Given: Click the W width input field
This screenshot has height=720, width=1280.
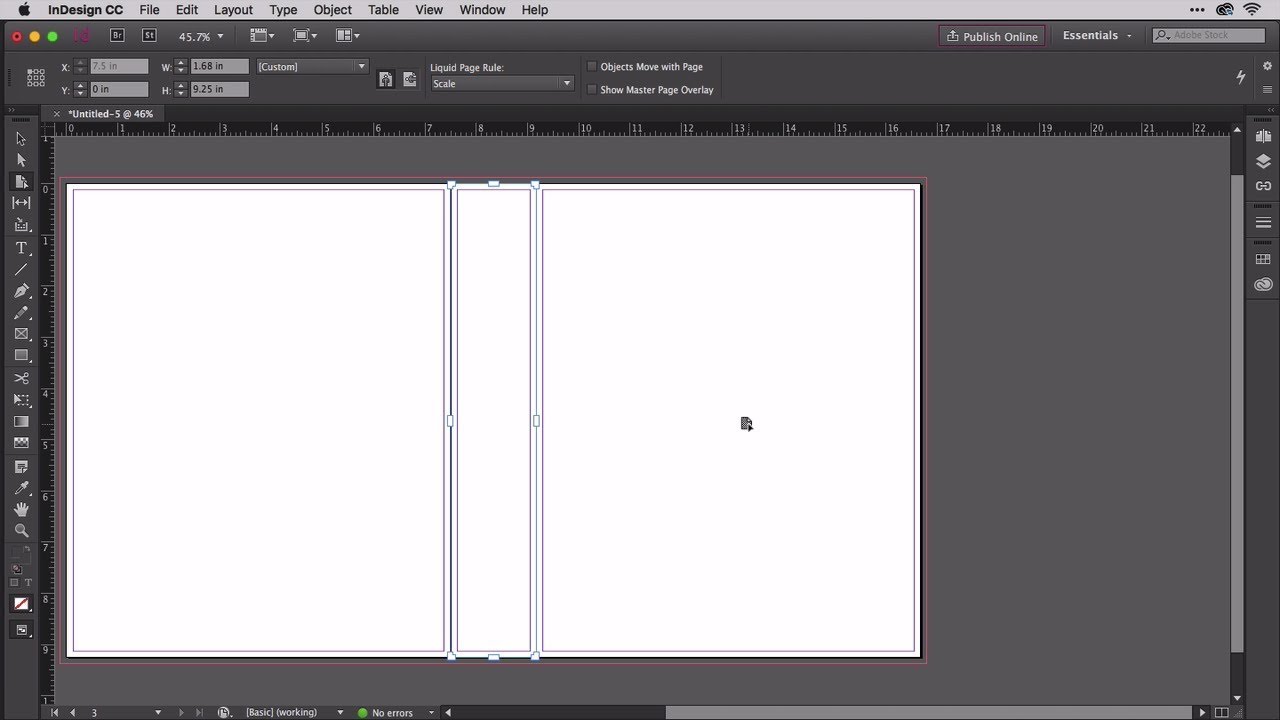Looking at the screenshot, I should (220, 66).
